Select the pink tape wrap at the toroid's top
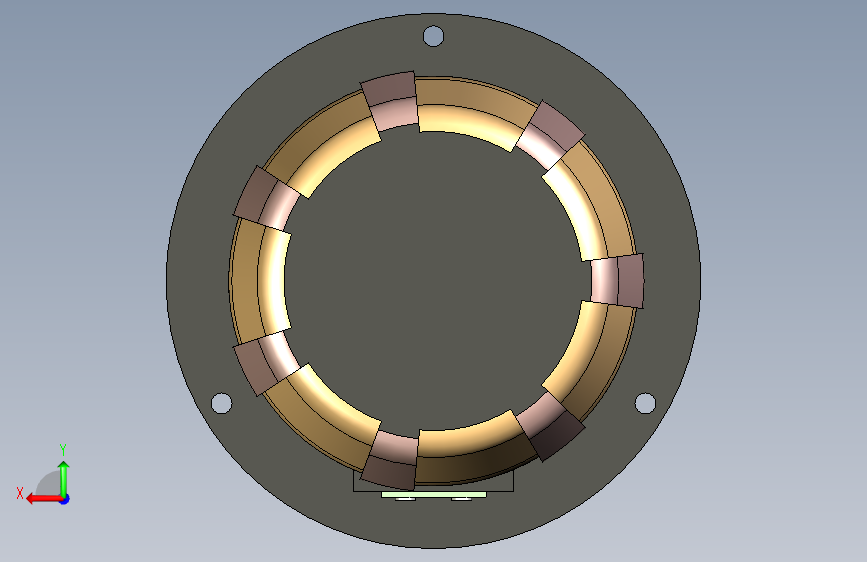Image resolution: width=867 pixels, height=562 pixels. pos(390,101)
